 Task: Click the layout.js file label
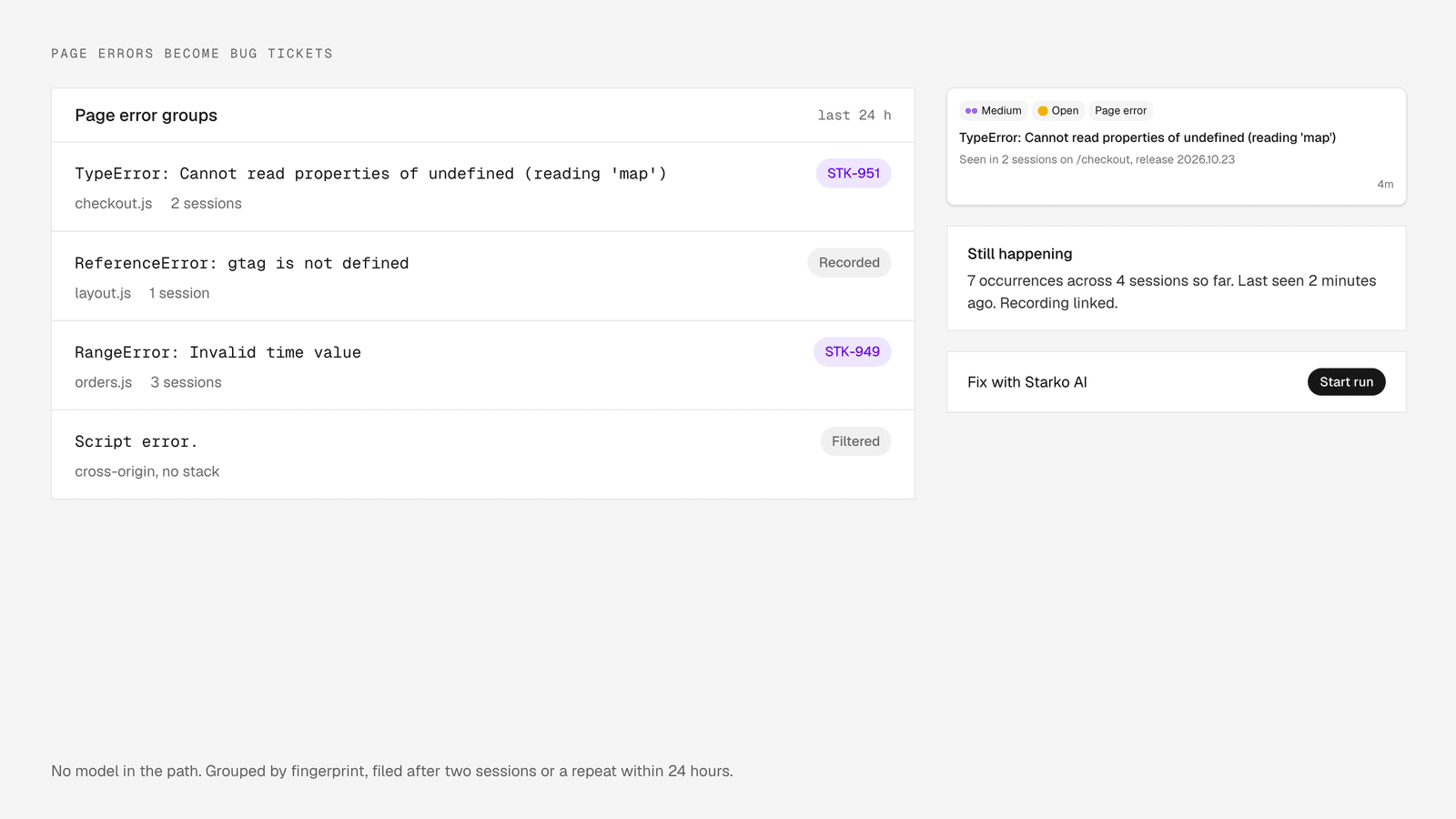coord(103,293)
